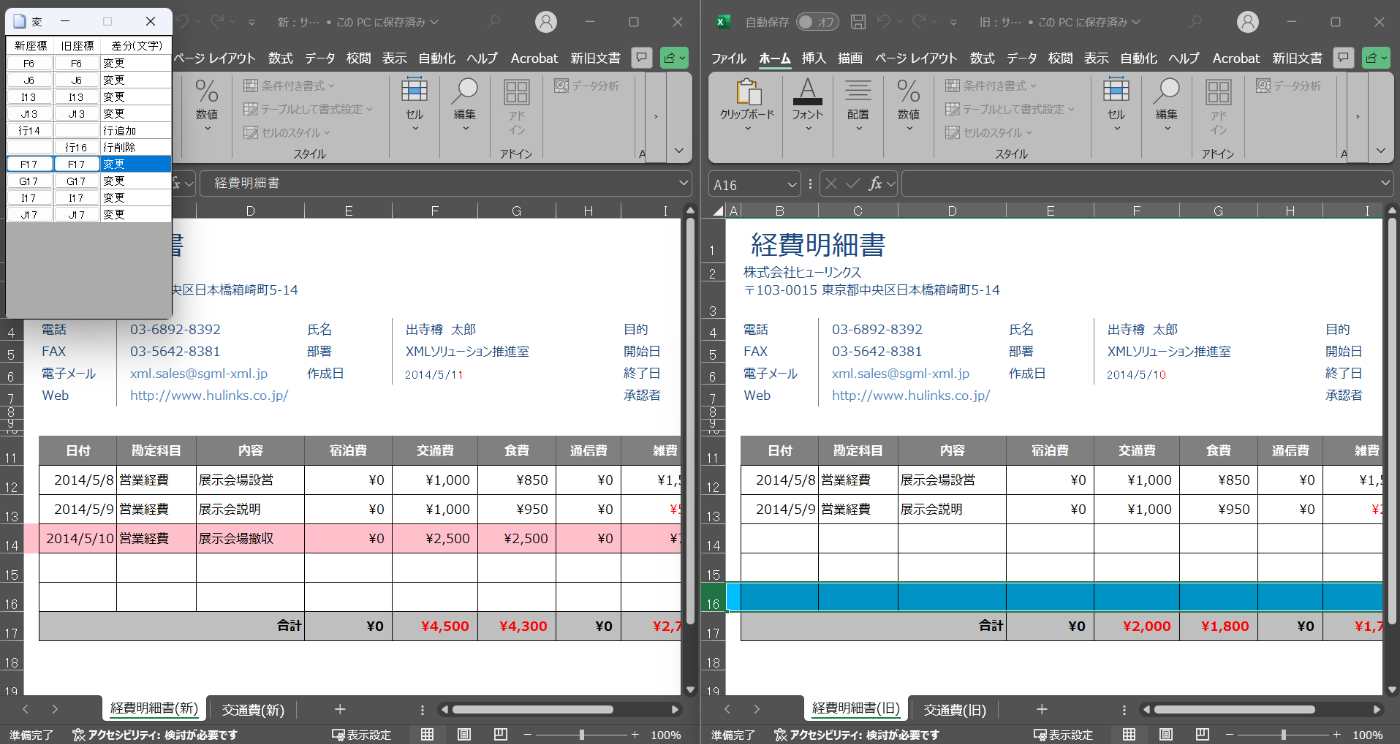Expand the formula bar in right window
The width and height of the screenshot is (1400, 744).
click(1385, 184)
